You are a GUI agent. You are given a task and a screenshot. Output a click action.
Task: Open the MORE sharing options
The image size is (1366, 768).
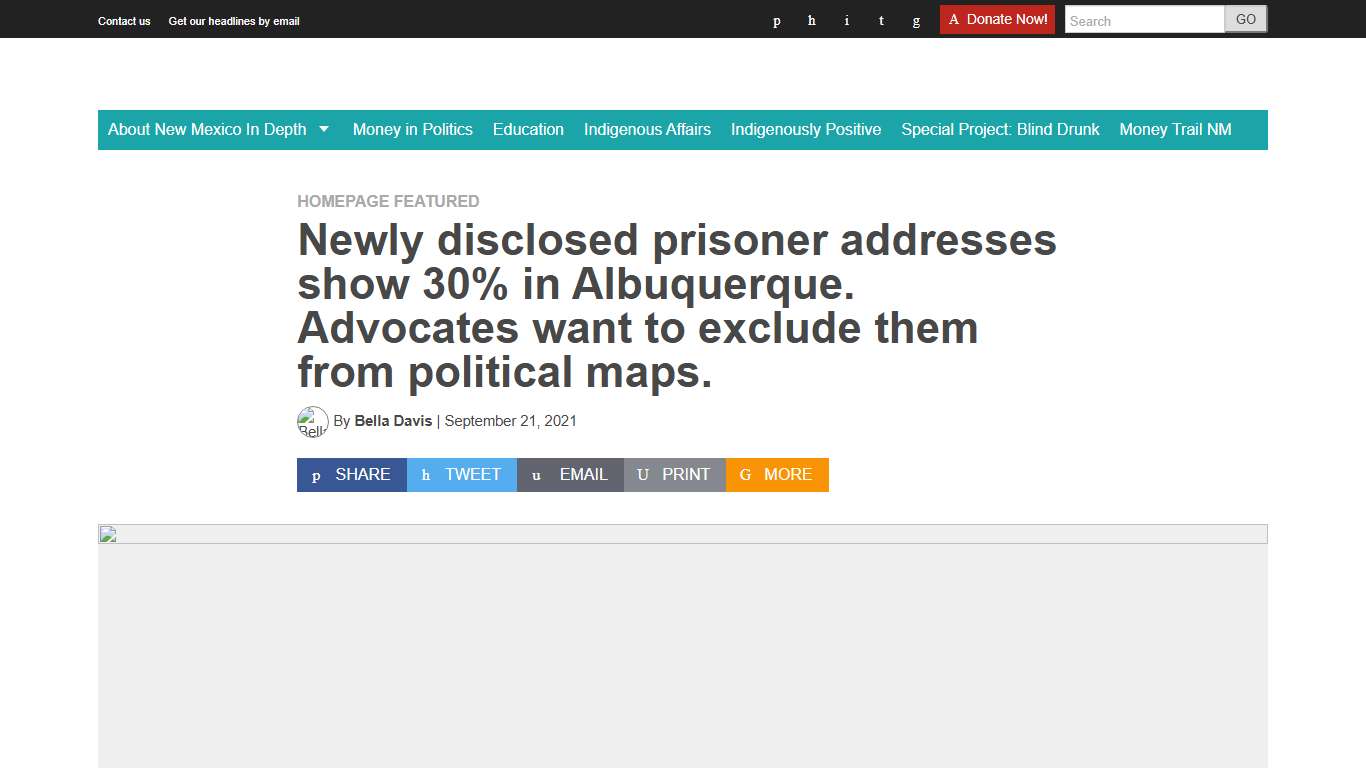[x=777, y=475]
